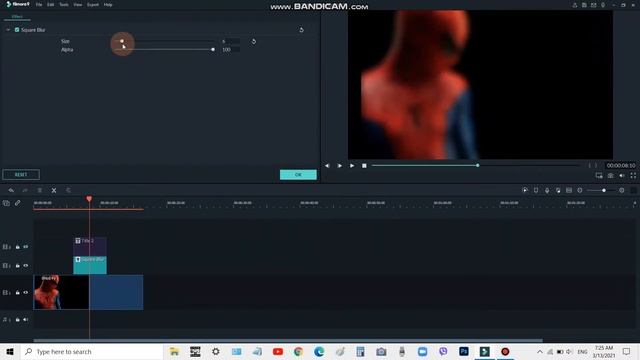Redo the action in timeline toolbar
This screenshot has width=640, height=360.
coord(25,190)
